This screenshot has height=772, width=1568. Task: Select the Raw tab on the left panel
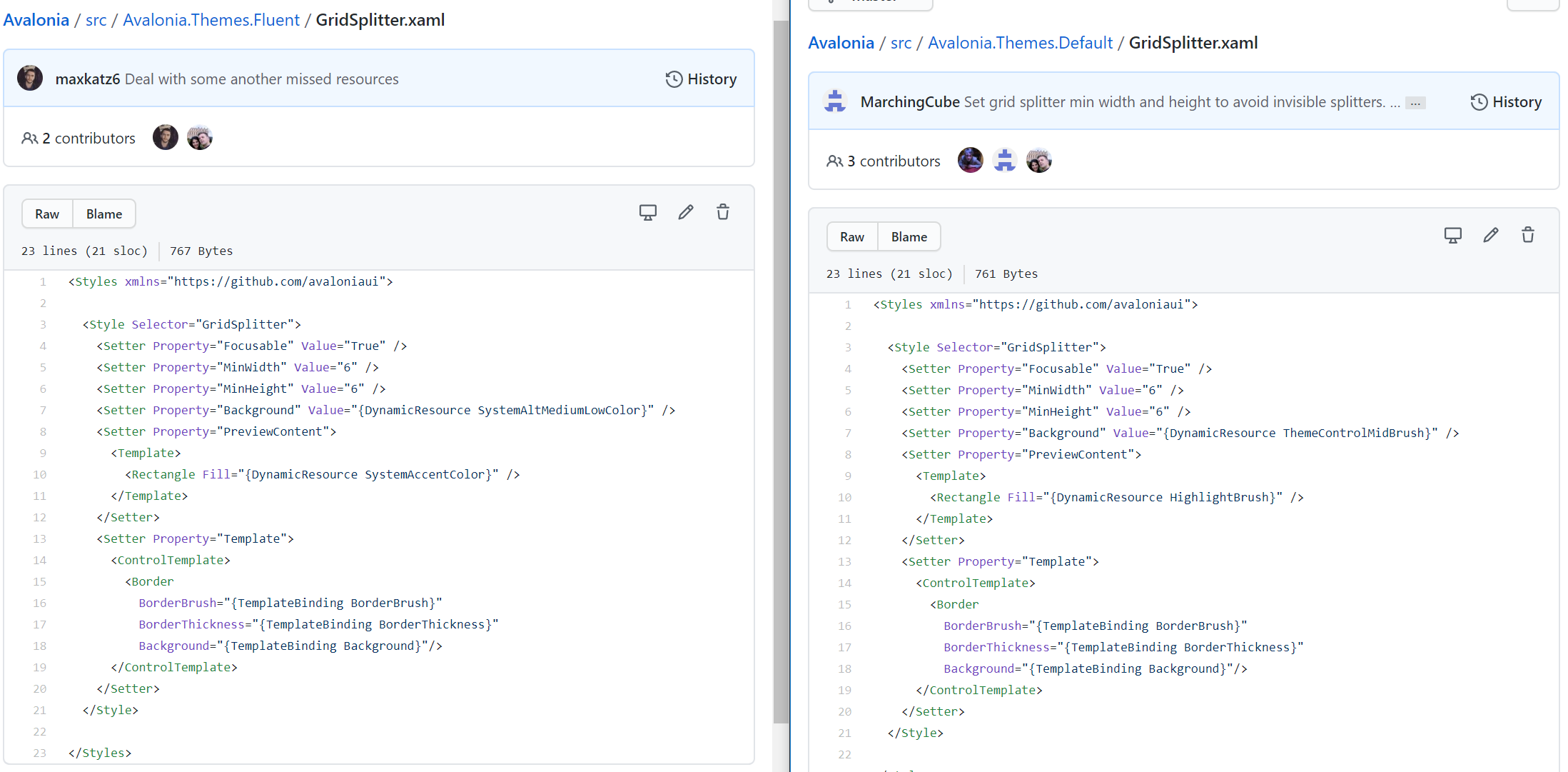click(x=46, y=214)
